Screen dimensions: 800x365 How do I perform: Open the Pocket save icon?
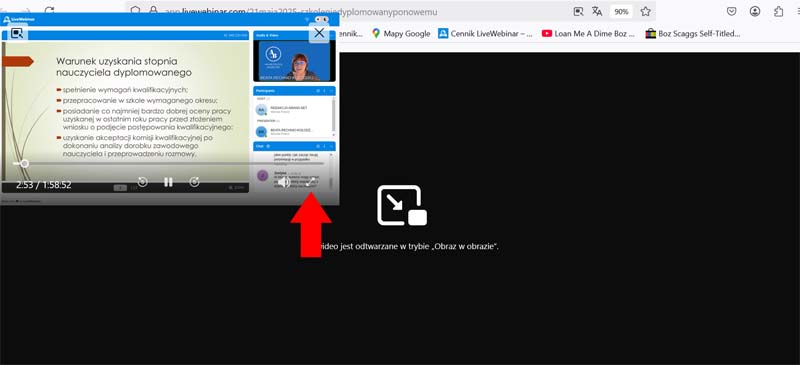coord(732,11)
